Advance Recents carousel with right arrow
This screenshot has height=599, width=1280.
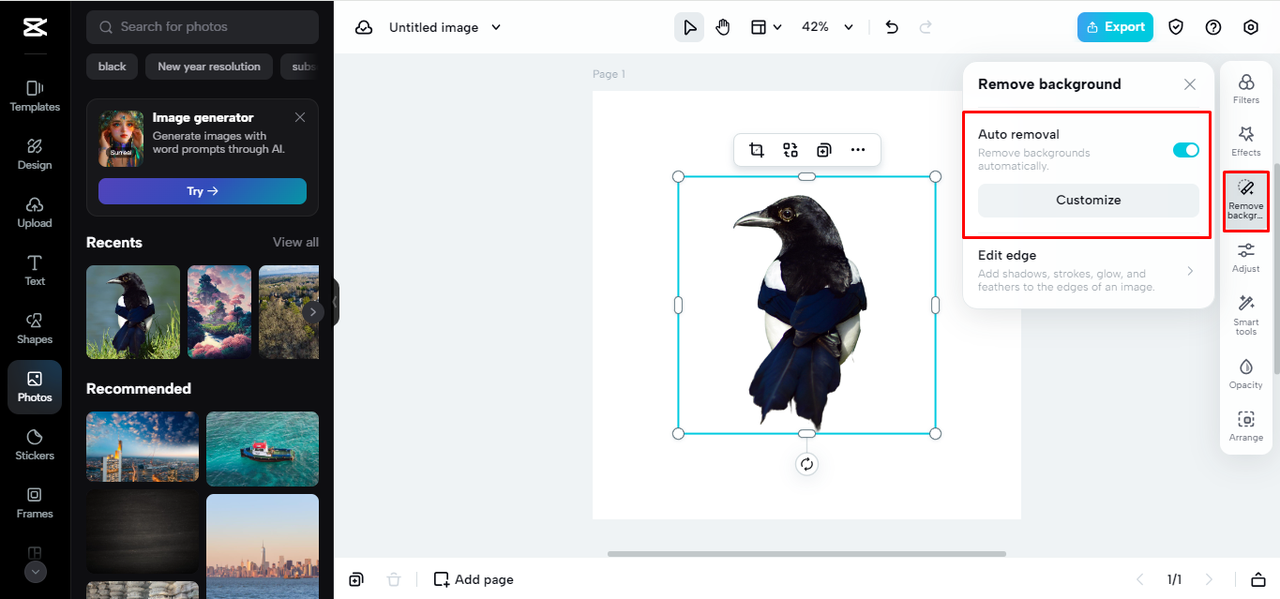coord(313,312)
